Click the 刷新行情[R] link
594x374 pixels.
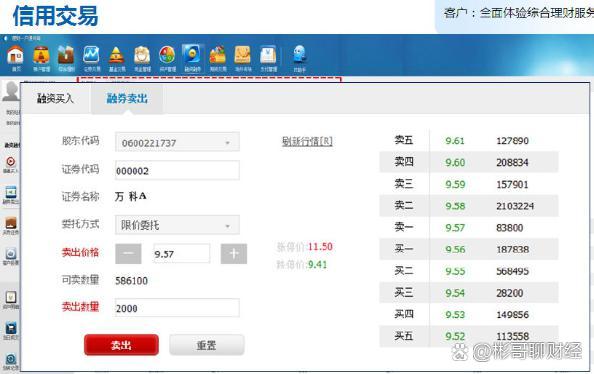307,141
